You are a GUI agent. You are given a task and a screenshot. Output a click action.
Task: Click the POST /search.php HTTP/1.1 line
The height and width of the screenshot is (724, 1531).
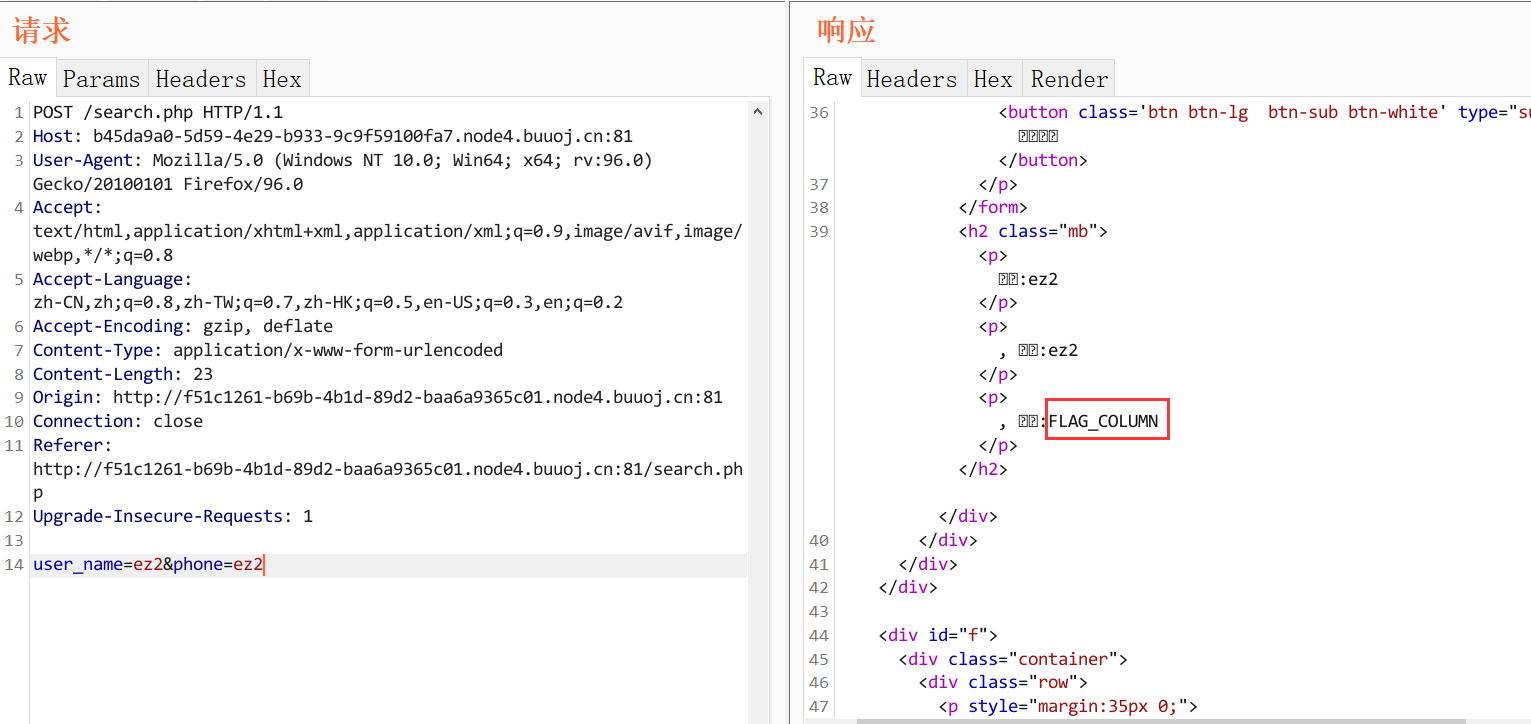pyautogui.click(x=158, y=112)
